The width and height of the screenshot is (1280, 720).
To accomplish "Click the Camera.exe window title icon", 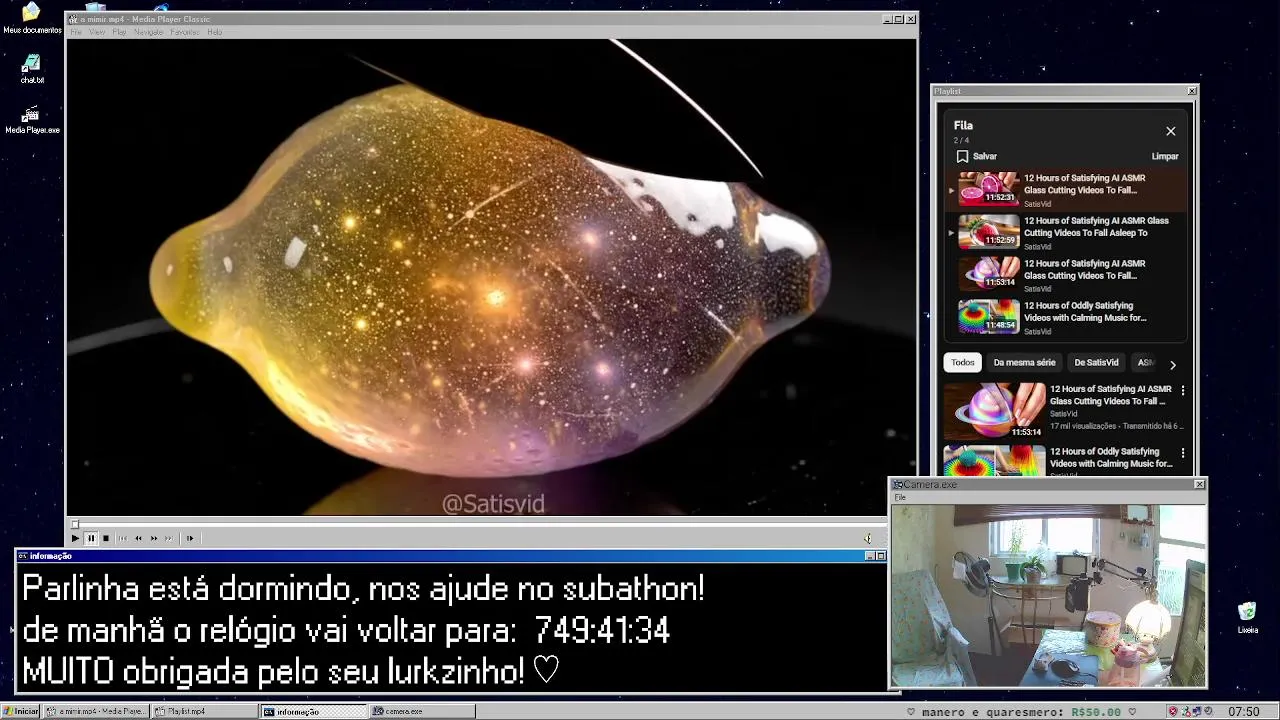I will click(x=898, y=484).
